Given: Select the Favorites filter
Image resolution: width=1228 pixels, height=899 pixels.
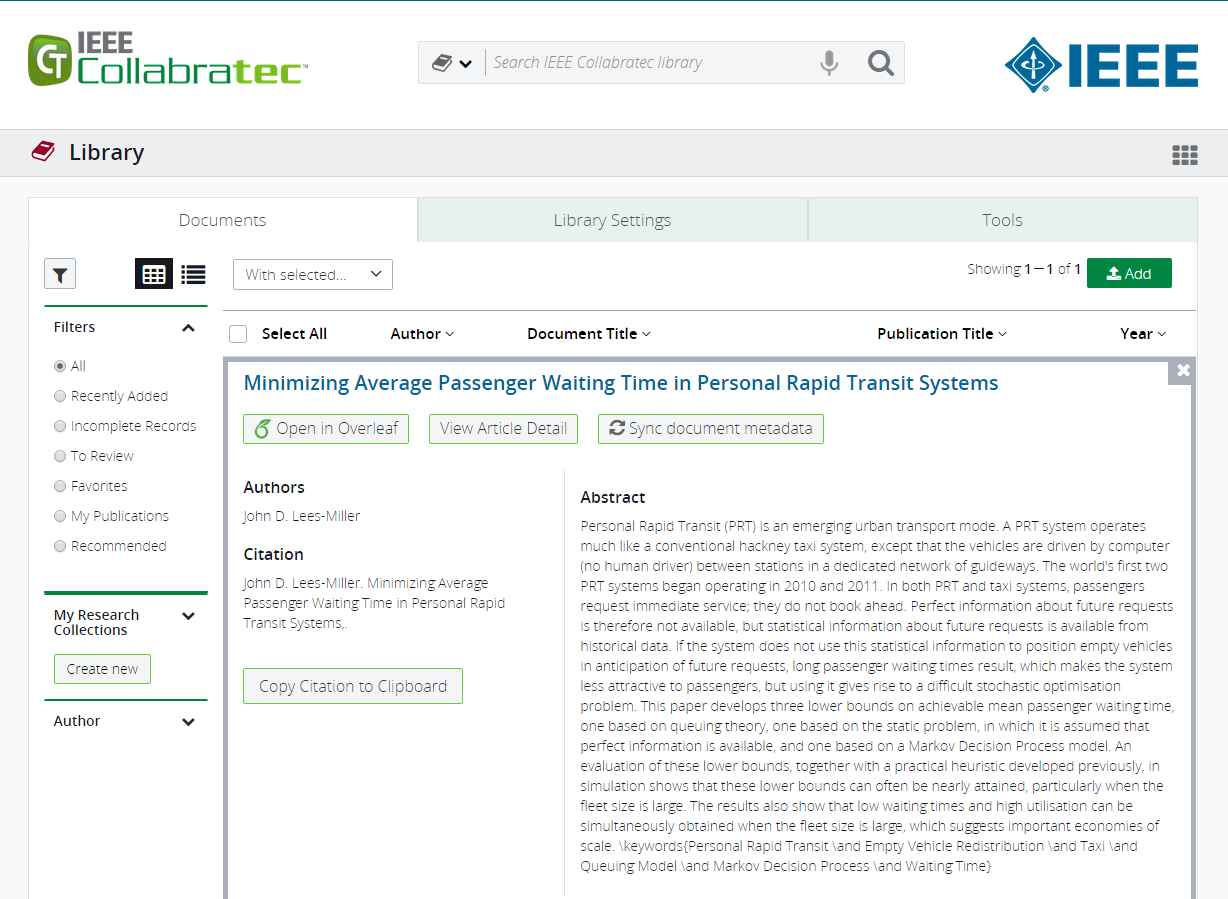Looking at the screenshot, I should pos(59,485).
